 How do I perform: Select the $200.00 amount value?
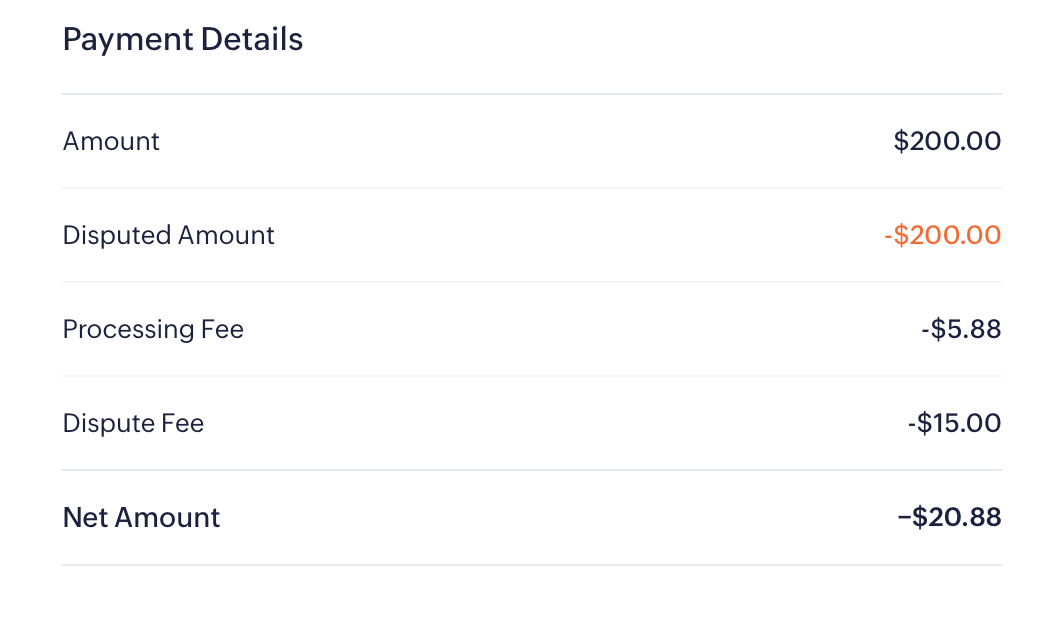pyautogui.click(x=947, y=141)
